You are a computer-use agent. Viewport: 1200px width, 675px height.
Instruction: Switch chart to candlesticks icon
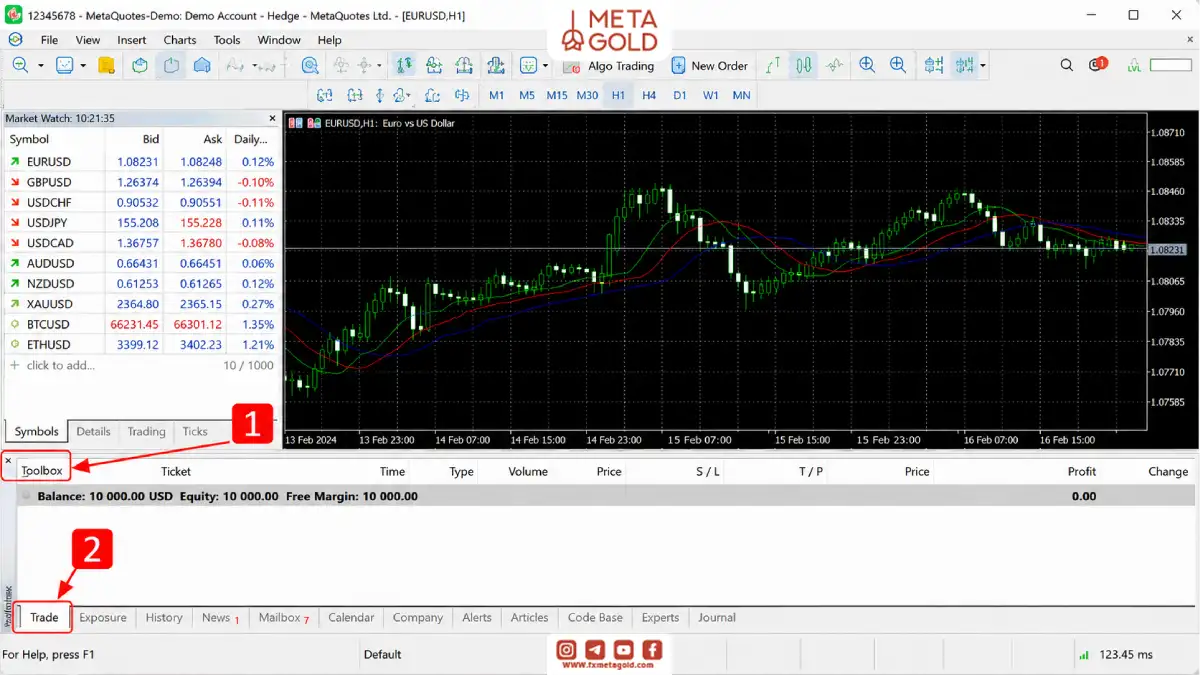coord(804,65)
